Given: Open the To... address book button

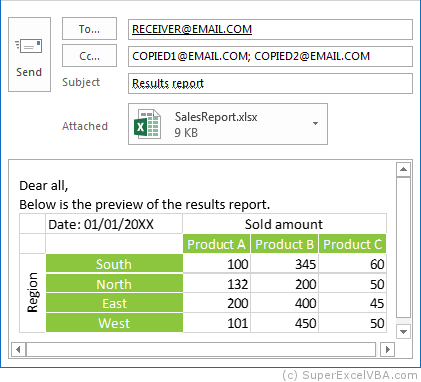Looking at the screenshot, I should [x=89, y=29].
